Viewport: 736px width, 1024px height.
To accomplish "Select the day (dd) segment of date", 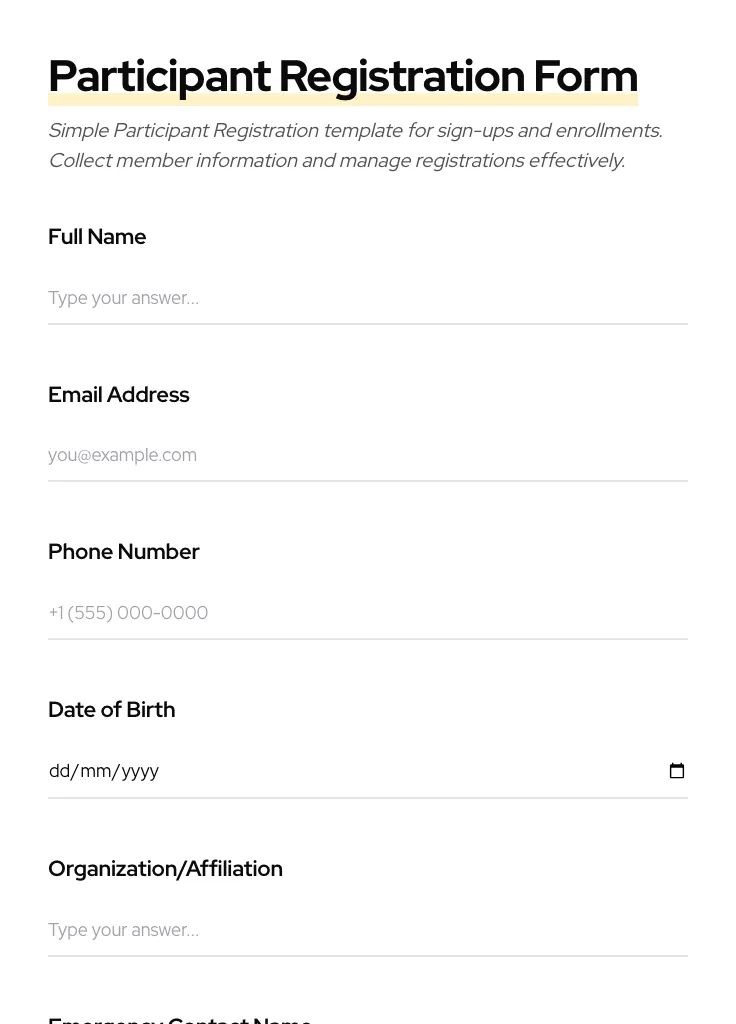I will (59, 771).
